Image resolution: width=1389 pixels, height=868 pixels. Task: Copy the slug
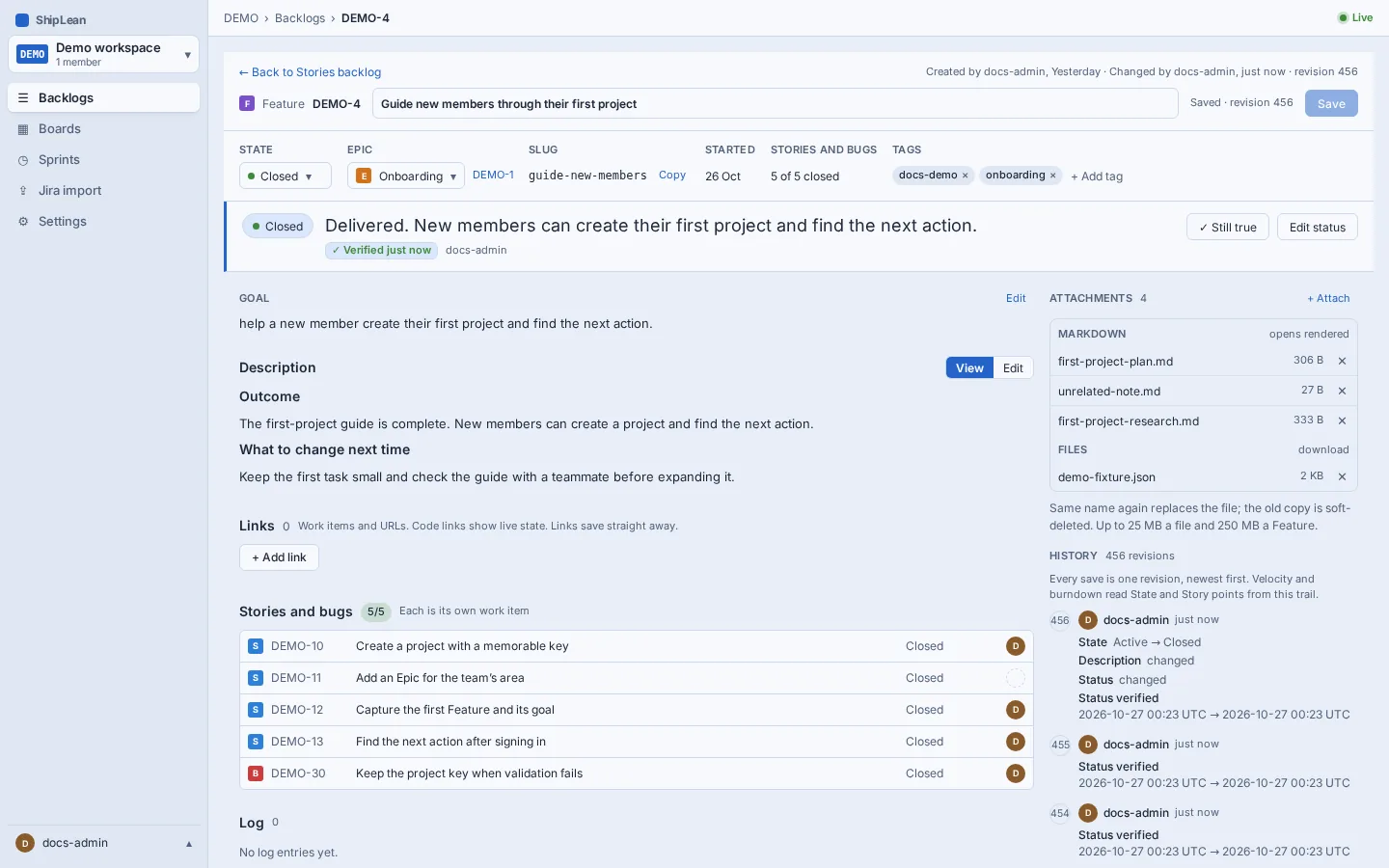click(672, 176)
